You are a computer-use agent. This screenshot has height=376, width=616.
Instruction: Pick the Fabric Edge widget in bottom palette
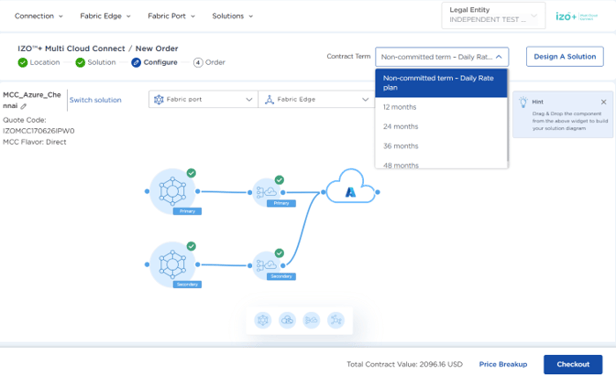tap(336, 320)
